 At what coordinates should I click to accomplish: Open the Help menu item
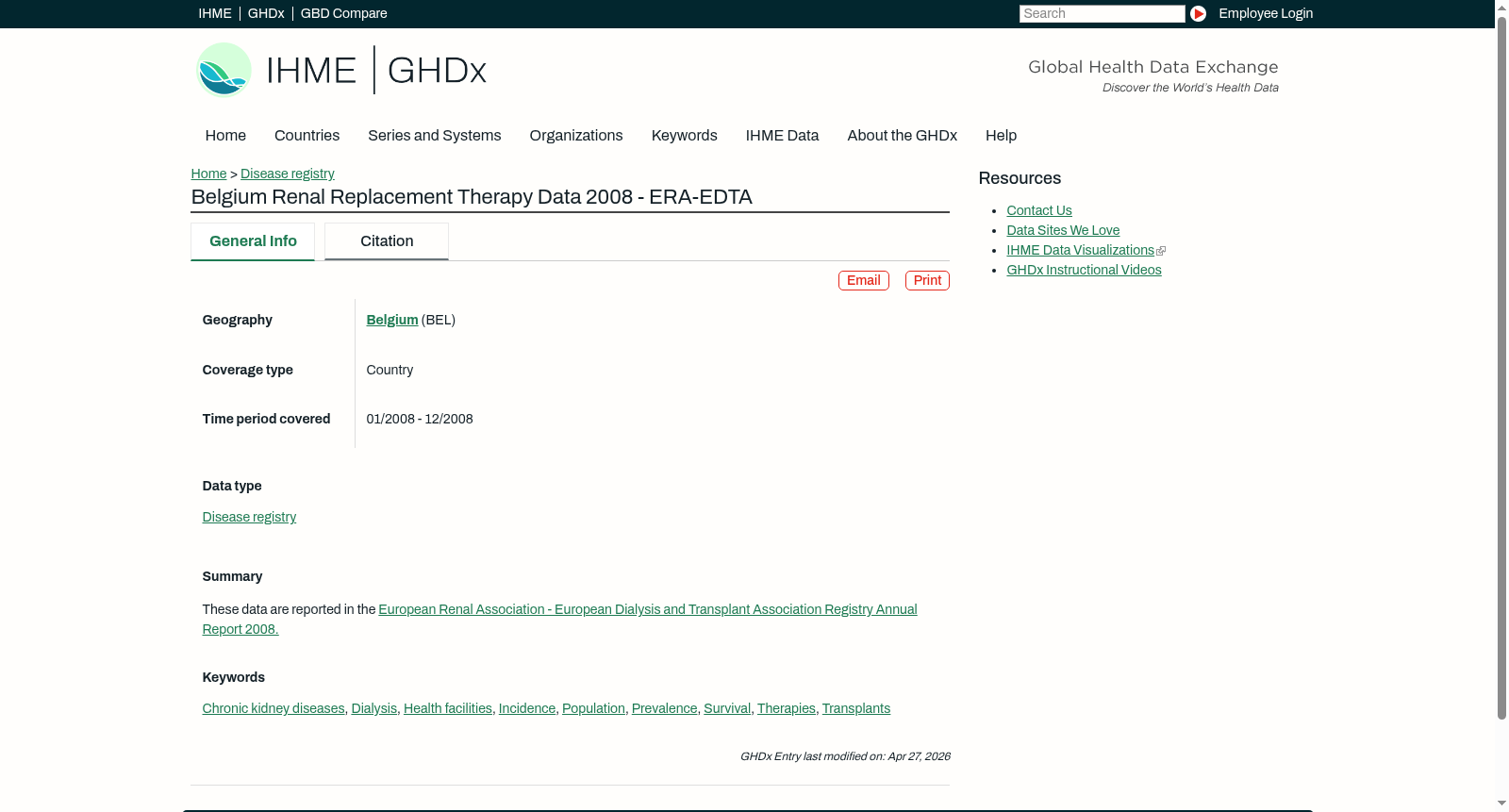click(1001, 136)
